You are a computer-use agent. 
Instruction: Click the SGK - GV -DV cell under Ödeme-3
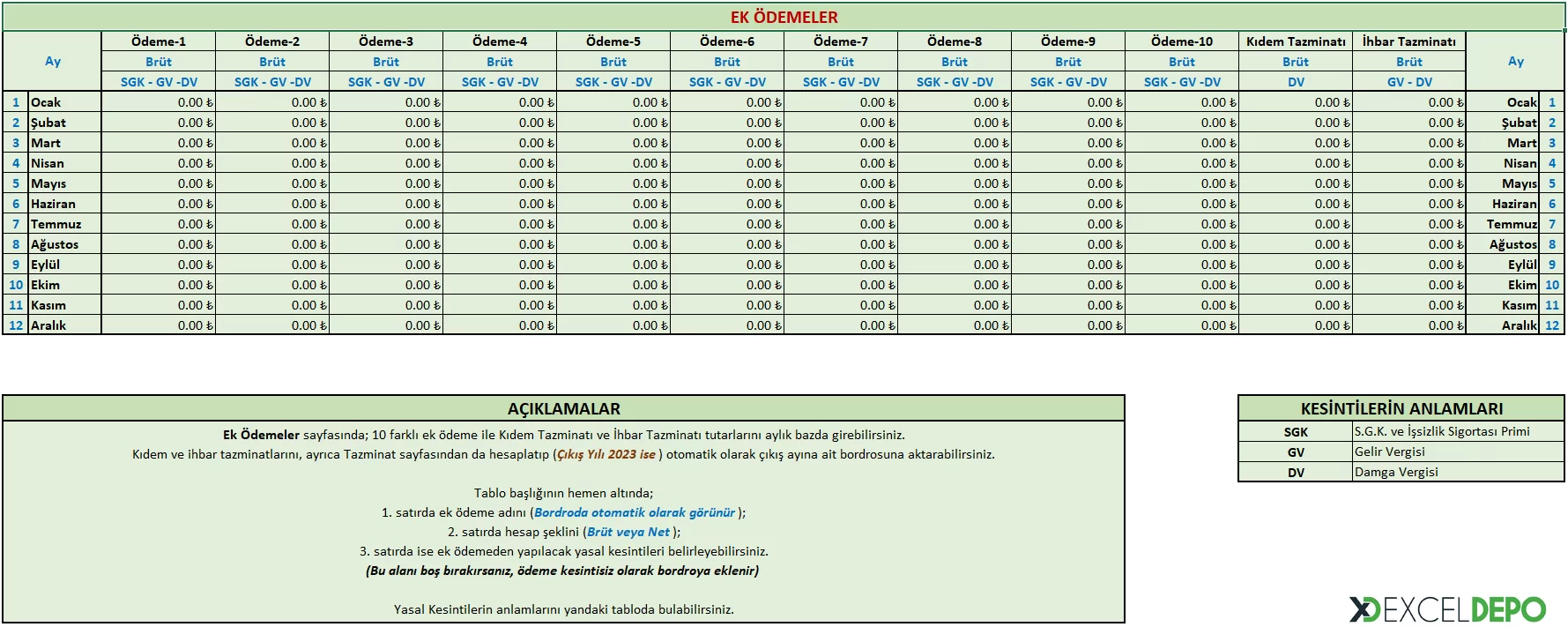[386, 82]
